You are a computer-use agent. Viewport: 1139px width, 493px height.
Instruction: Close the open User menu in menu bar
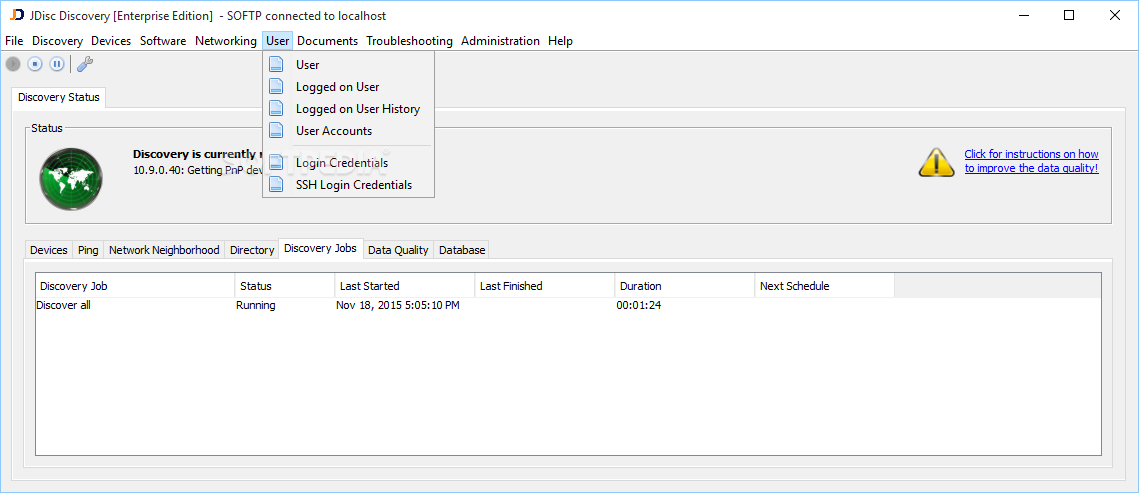click(277, 41)
